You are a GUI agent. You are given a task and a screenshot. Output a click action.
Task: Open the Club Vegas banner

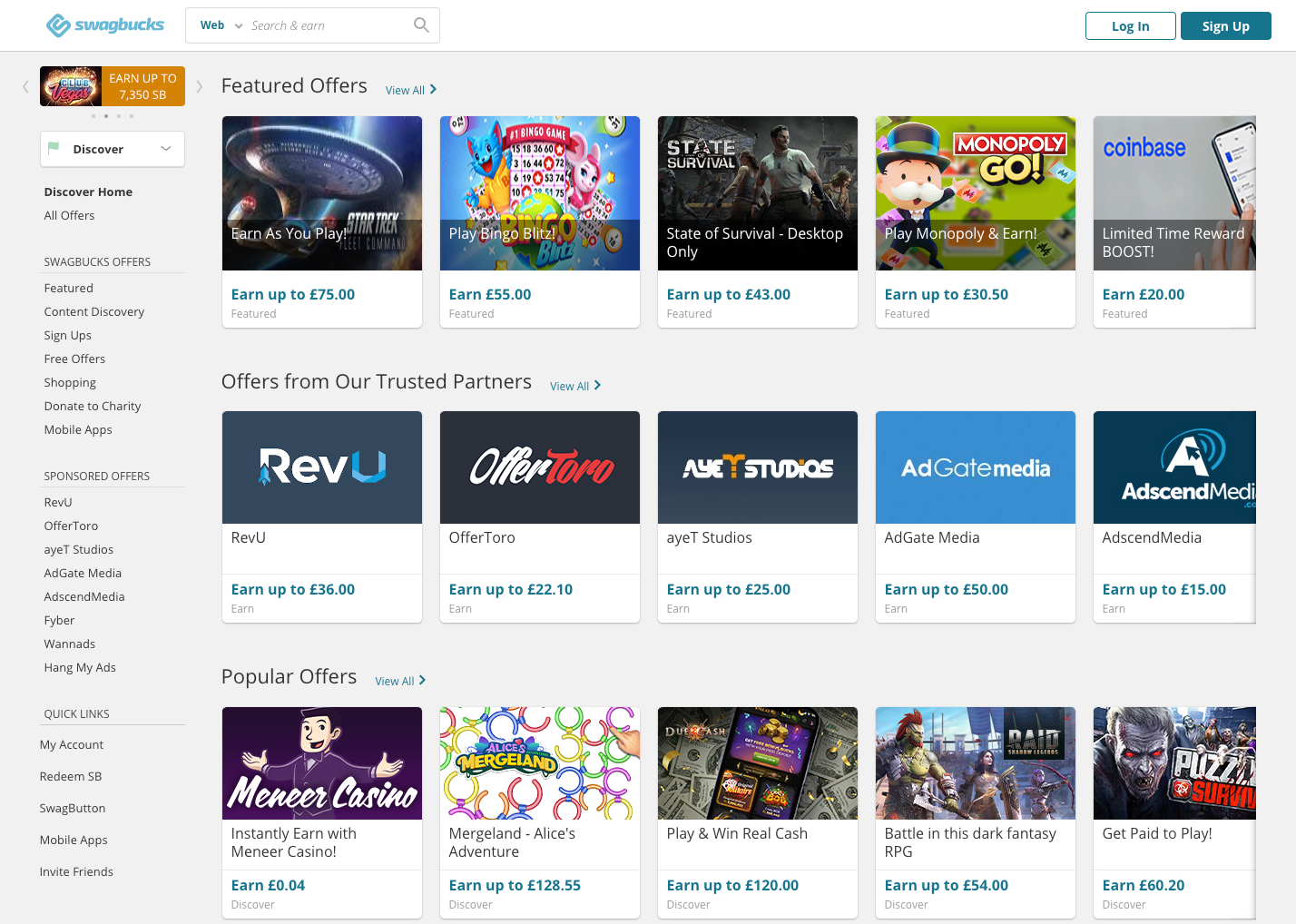click(x=113, y=86)
